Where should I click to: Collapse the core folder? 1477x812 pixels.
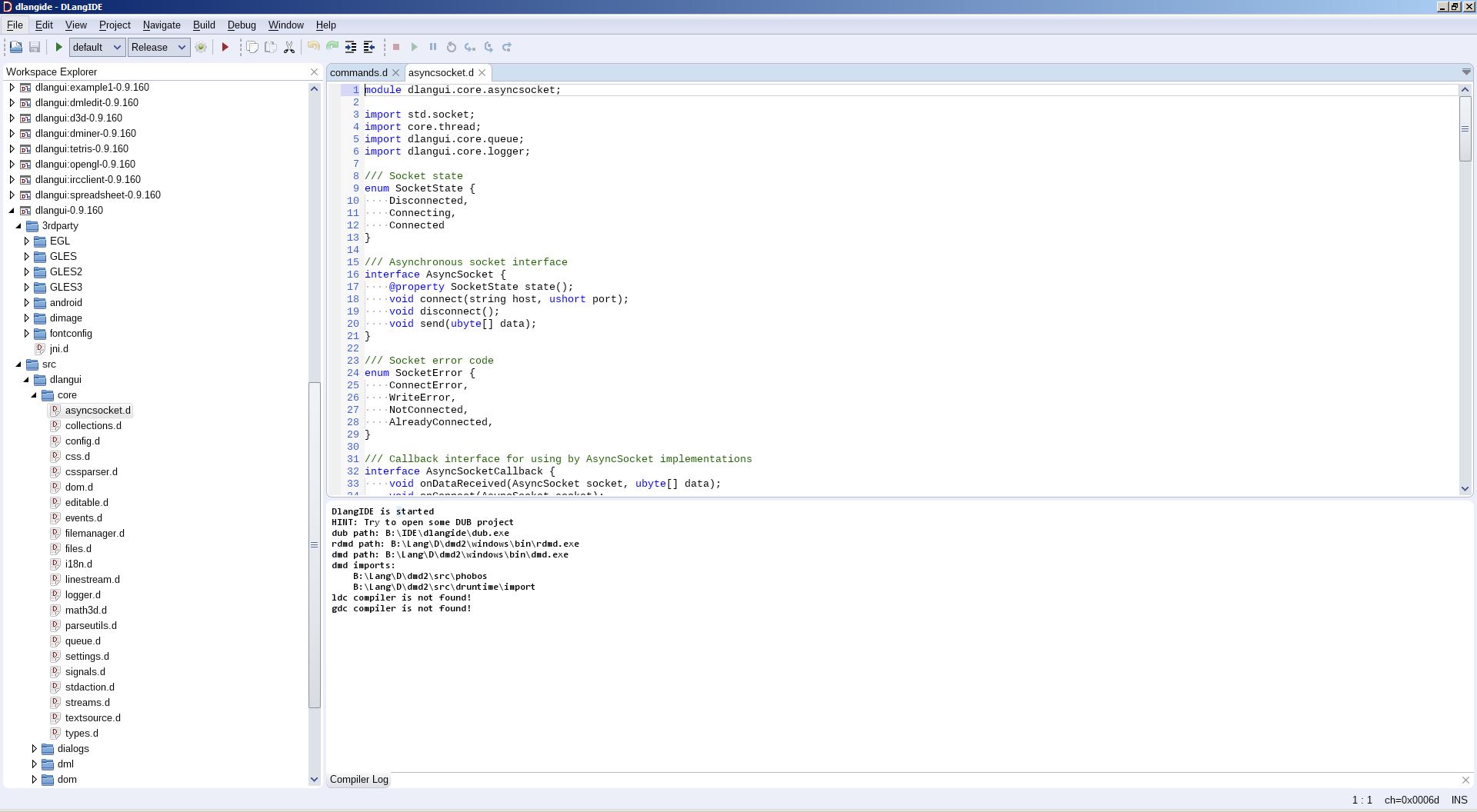pyautogui.click(x=35, y=394)
